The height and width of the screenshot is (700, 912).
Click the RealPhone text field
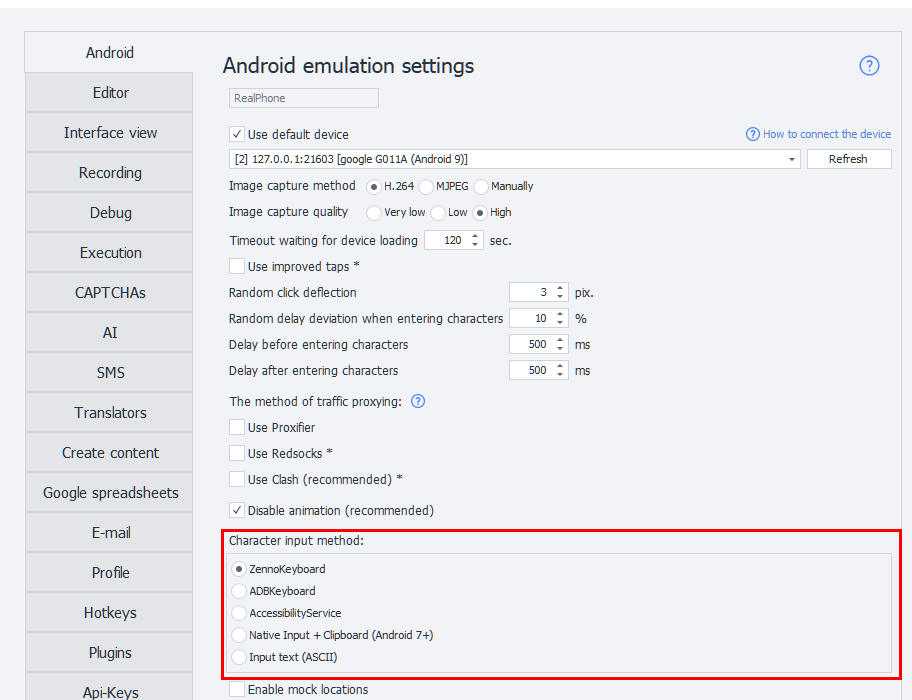(x=304, y=98)
